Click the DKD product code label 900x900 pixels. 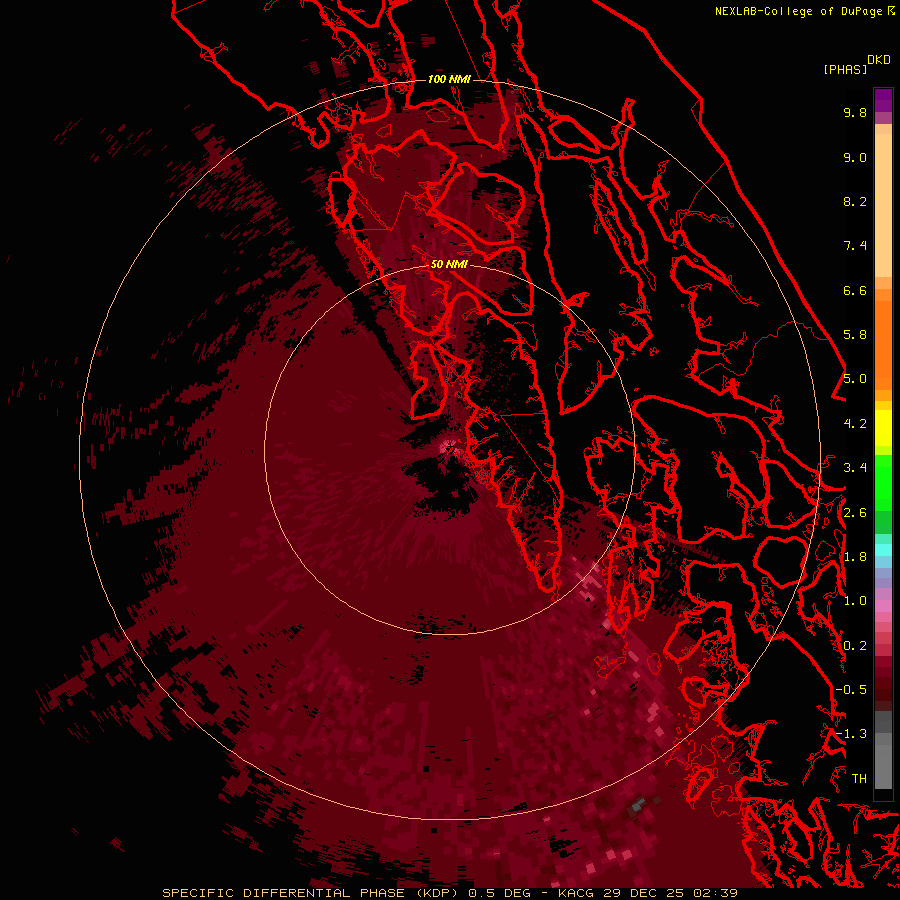click(879, 60)
